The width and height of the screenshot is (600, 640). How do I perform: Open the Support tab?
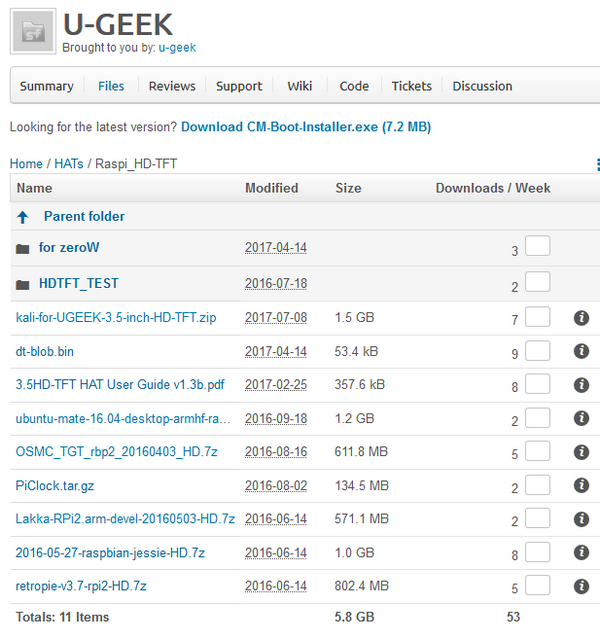239,86
